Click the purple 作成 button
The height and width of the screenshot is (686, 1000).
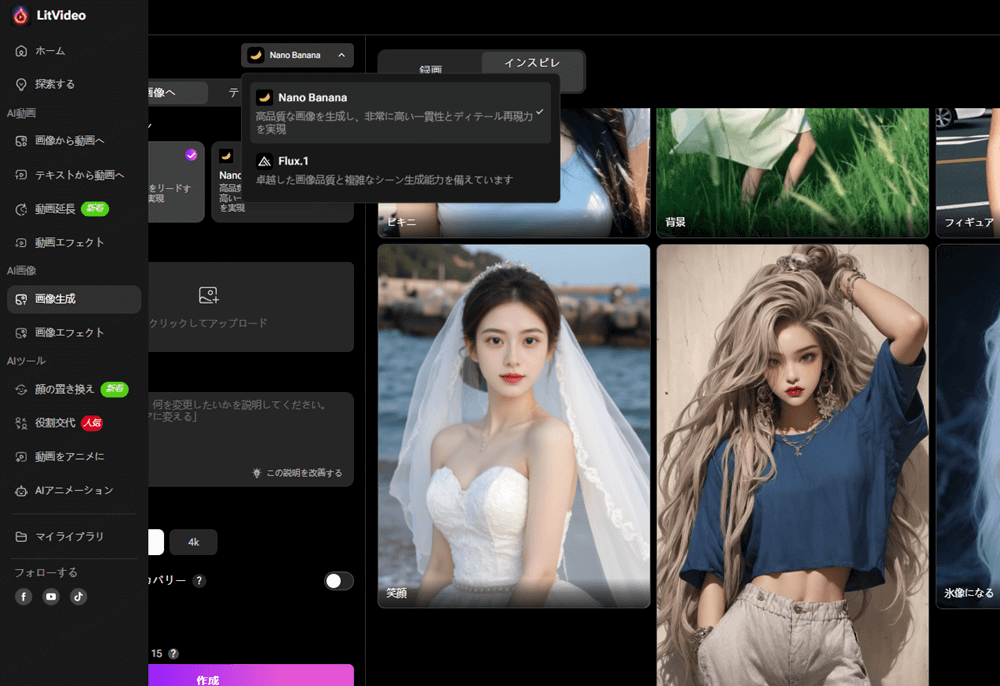tap(208, 677)
